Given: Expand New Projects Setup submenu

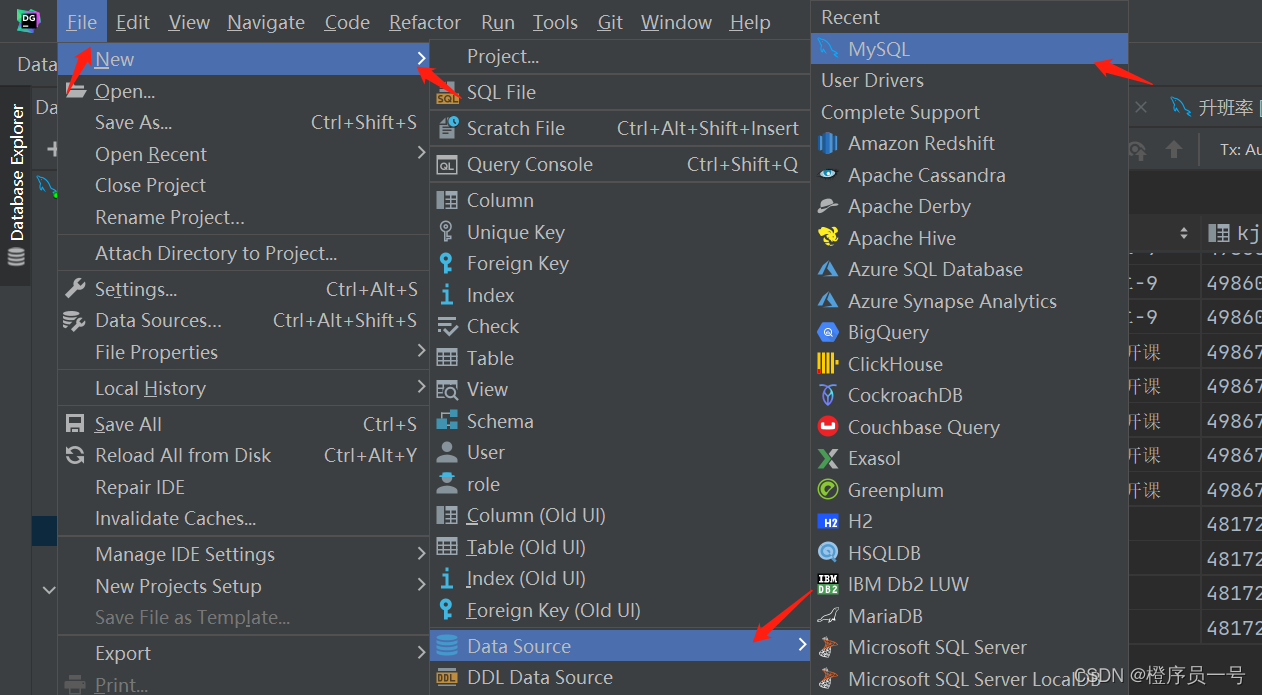Looking at the screenshot, I should click(x=244, y=586).
